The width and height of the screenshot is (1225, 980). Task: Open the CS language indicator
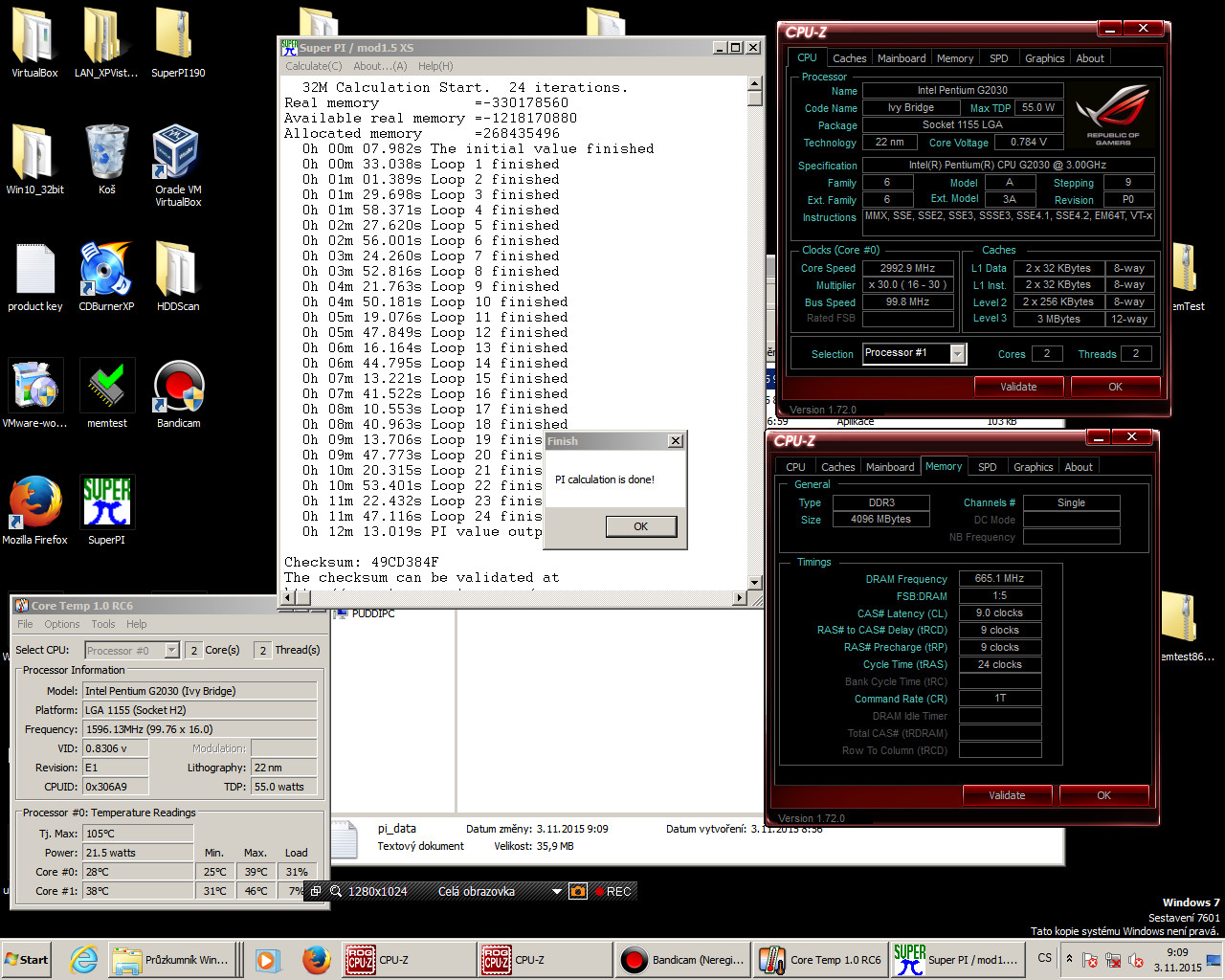coord(1044,958)
